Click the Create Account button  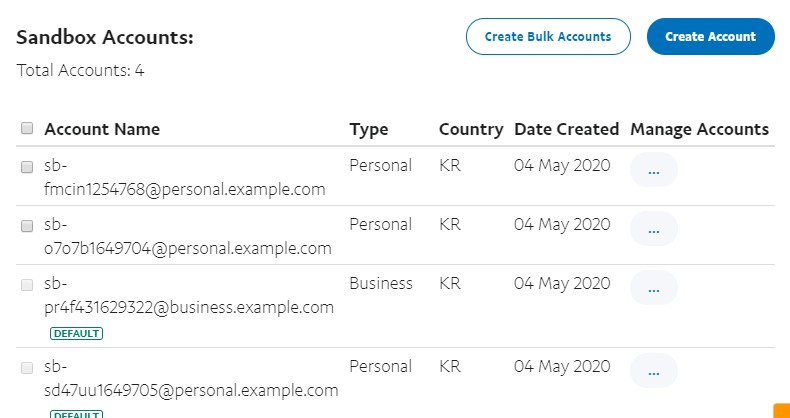pyautogui.click(x=710, y=36)
